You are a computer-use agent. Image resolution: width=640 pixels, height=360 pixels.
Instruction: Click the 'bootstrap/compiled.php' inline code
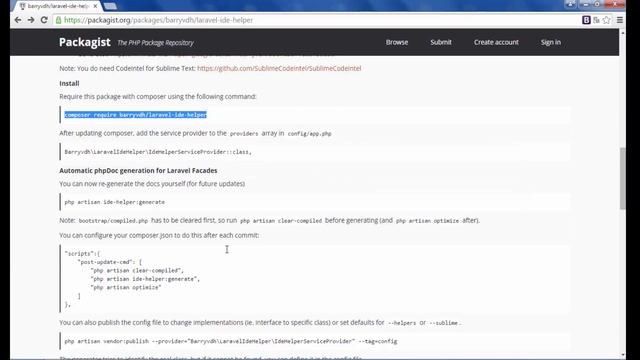(x=113, y=220)
